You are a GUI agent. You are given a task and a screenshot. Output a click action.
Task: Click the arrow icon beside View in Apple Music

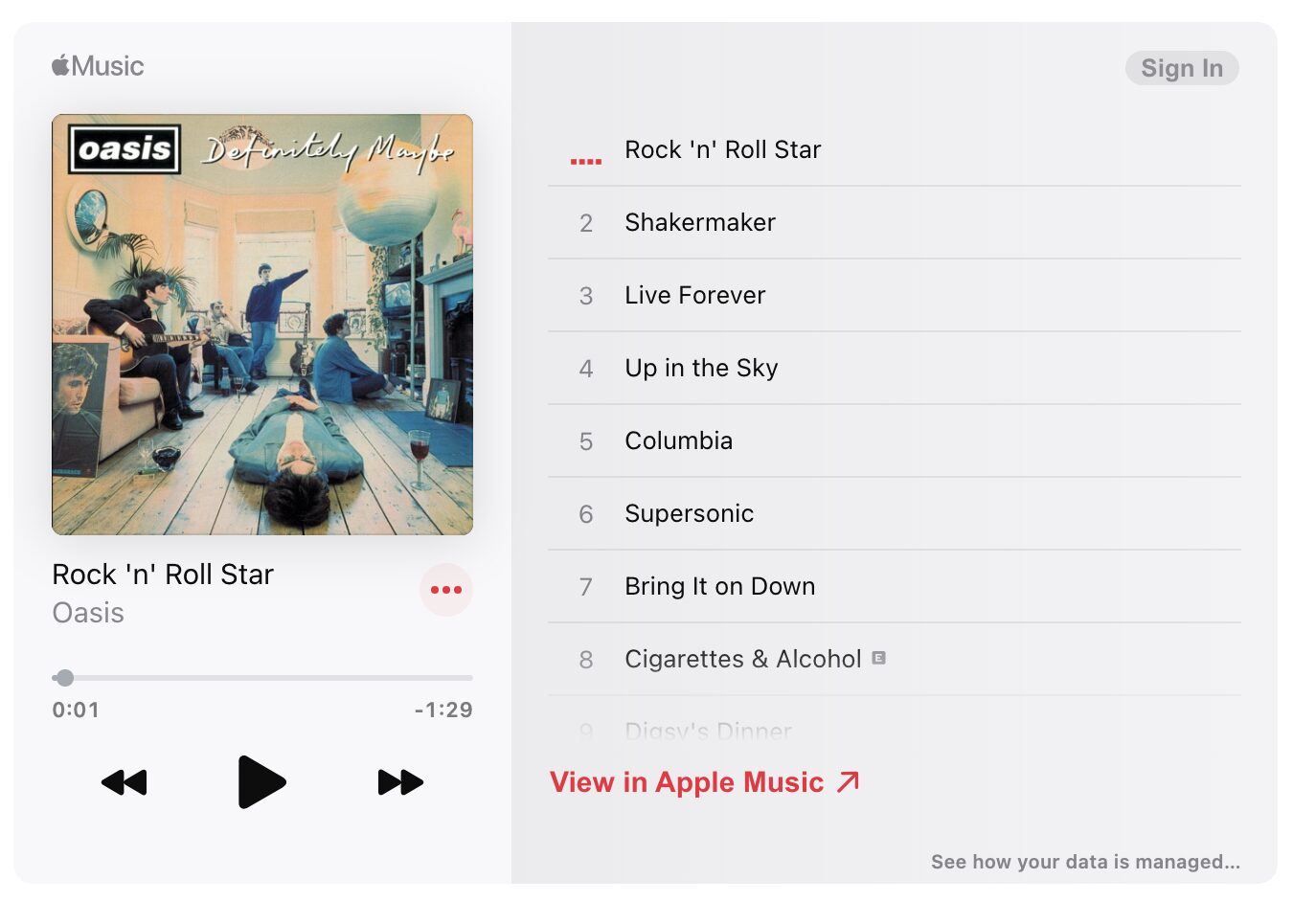[x=848, y=782]
